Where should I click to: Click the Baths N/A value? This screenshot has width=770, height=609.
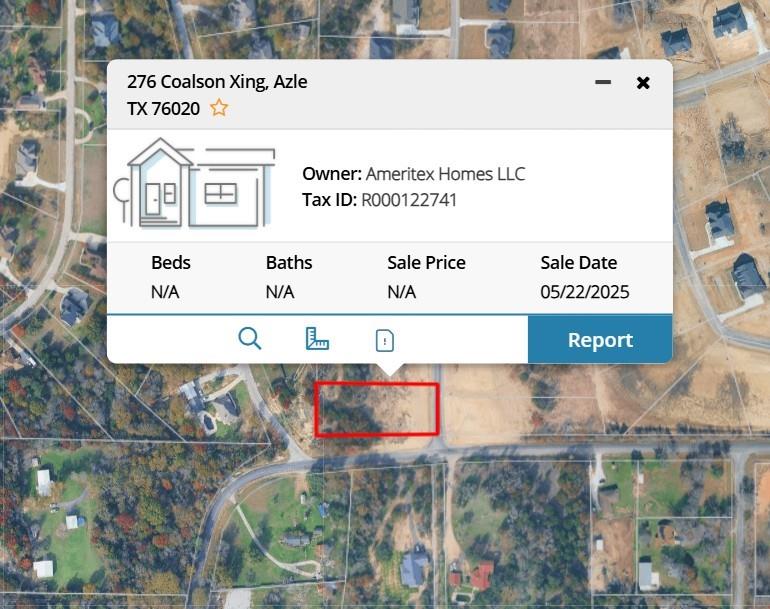click(x=280, y=292)
